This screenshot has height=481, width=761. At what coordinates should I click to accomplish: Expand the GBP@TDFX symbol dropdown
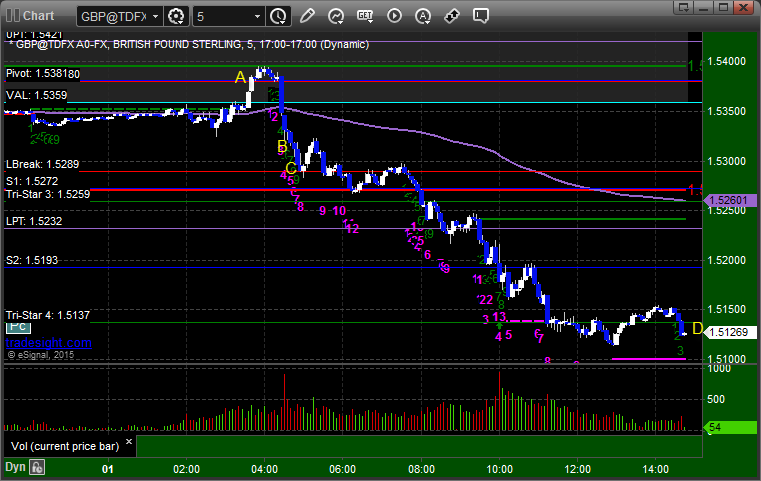(155, 17)
